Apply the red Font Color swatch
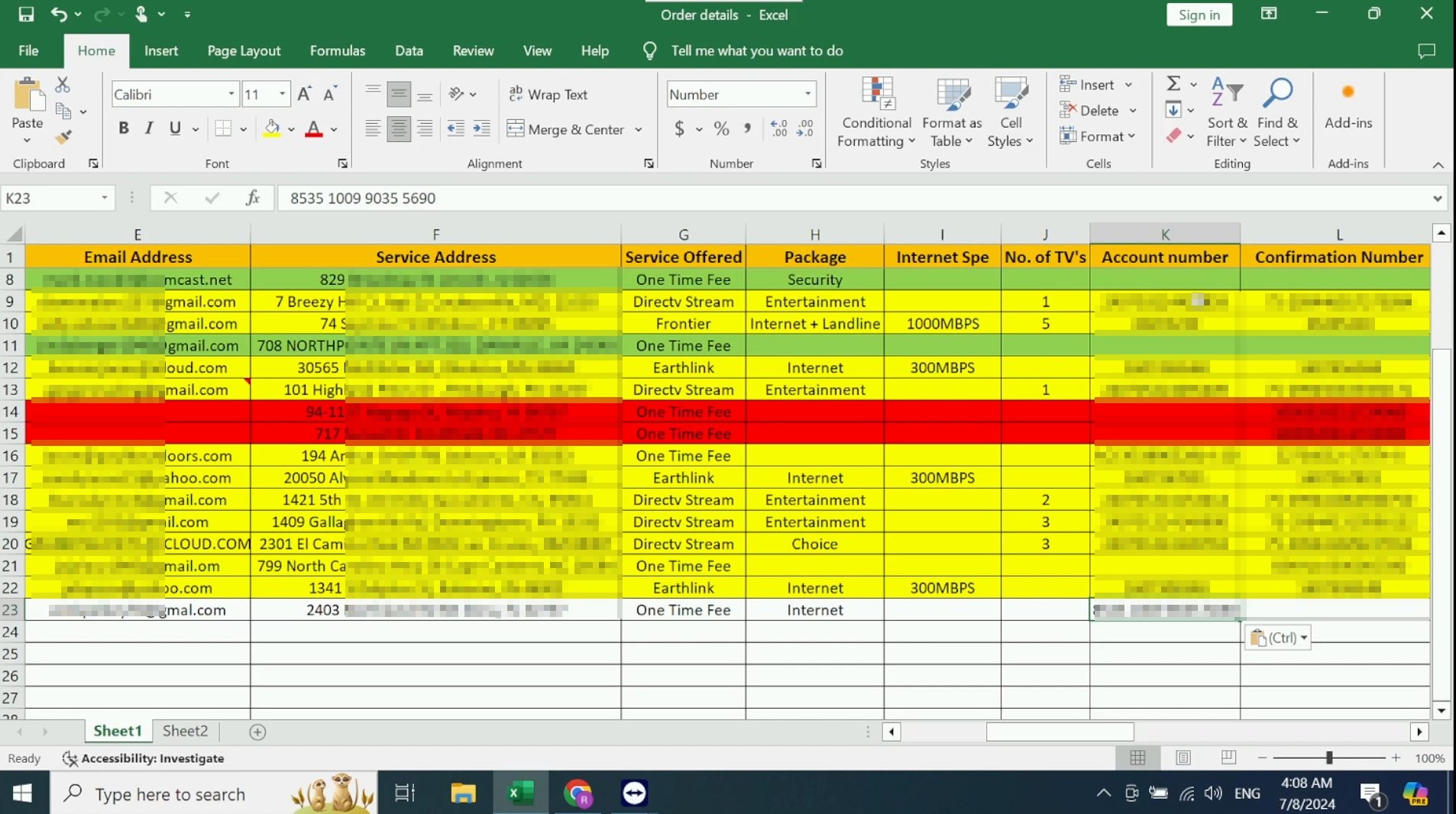Viewport: 1456px width, 814px height. tap(313, 128)
